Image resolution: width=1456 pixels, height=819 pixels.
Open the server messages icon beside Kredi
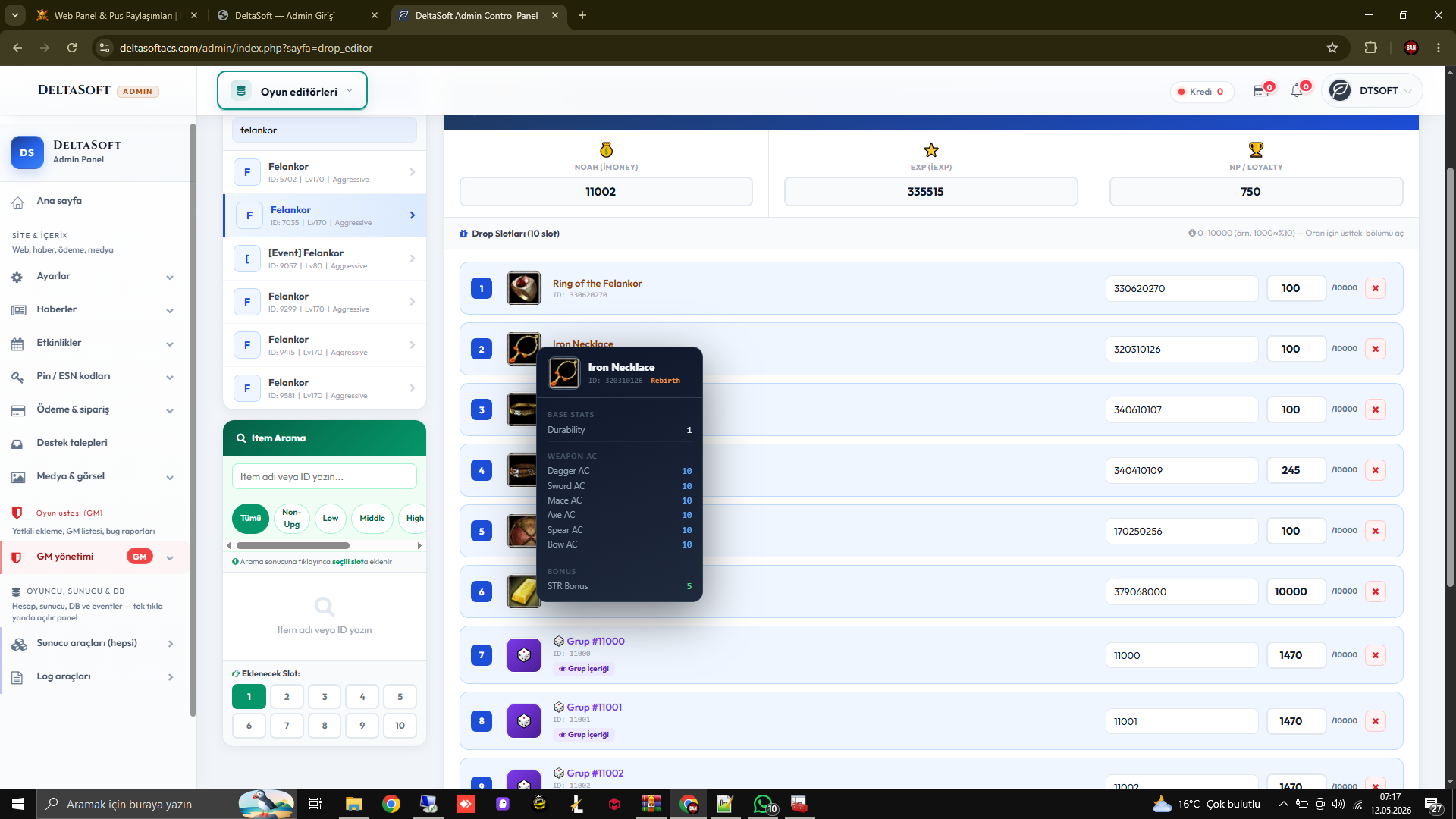1261,91
